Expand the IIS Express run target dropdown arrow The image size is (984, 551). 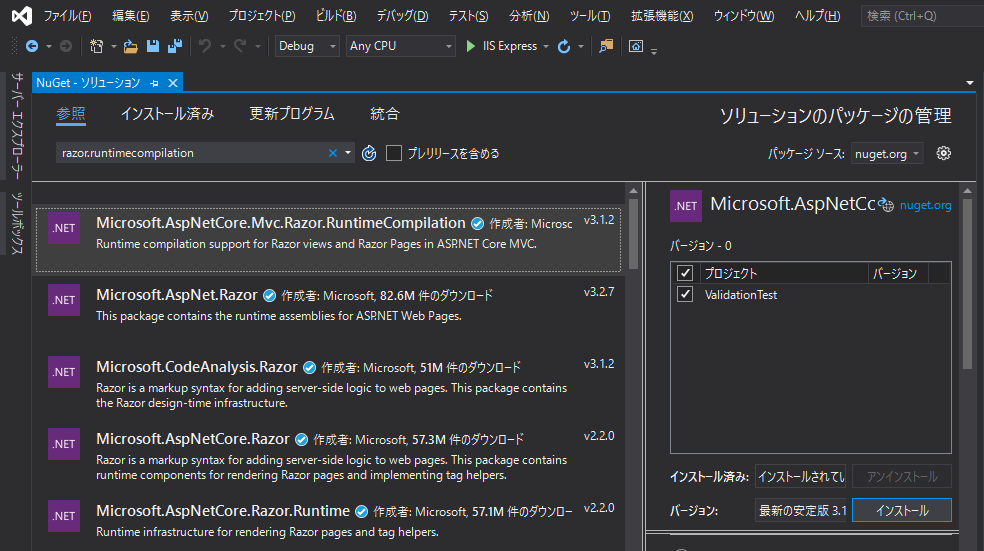click(546, 46)
